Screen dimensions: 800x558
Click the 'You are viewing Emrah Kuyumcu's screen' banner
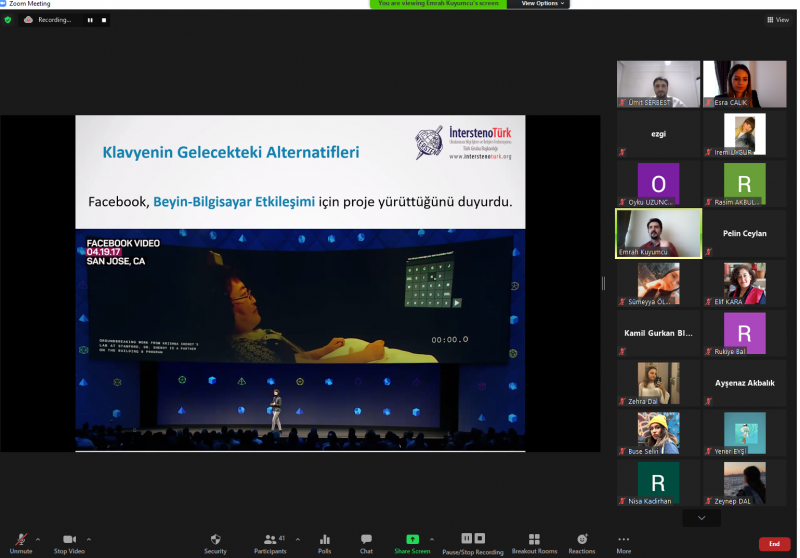(x=438, y=4)
